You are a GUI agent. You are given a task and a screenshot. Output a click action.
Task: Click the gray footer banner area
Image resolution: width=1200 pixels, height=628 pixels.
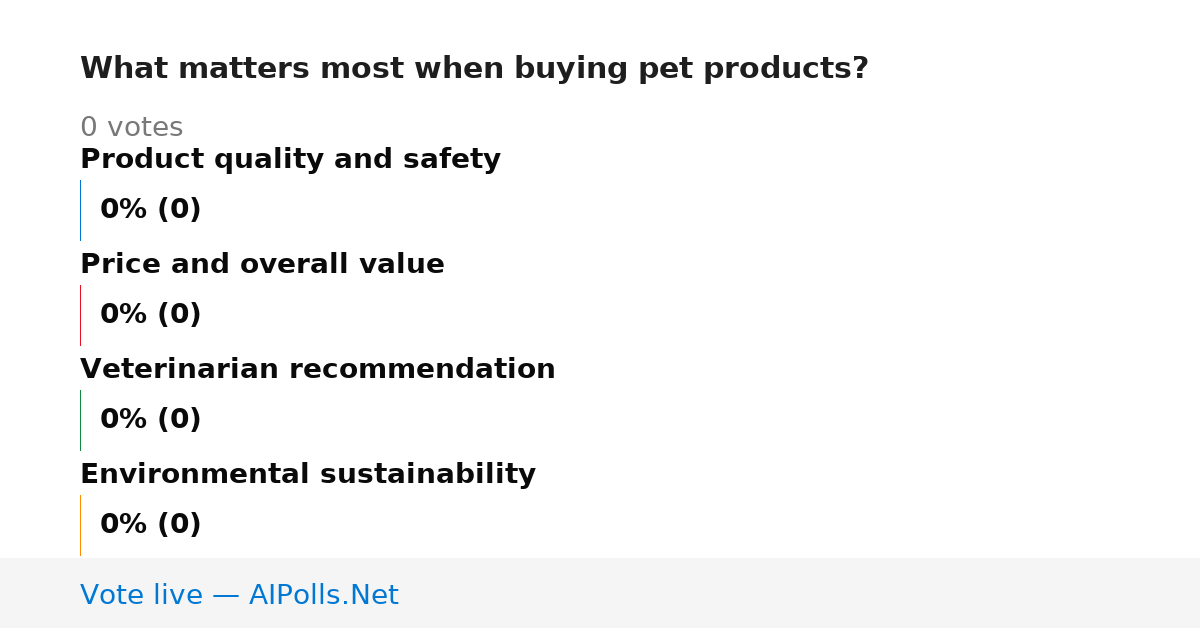(x=600, y=593)
